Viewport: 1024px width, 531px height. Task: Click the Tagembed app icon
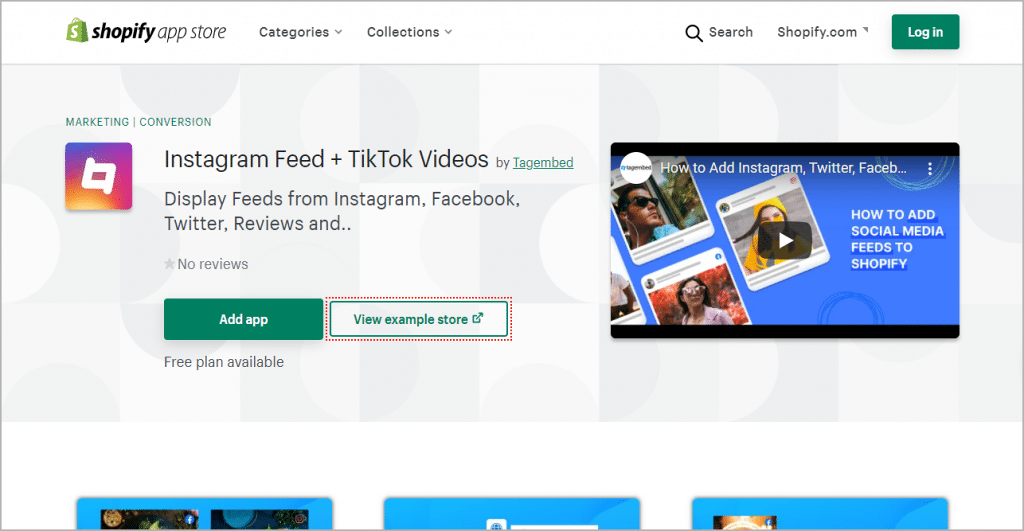(x=99, y=176)
